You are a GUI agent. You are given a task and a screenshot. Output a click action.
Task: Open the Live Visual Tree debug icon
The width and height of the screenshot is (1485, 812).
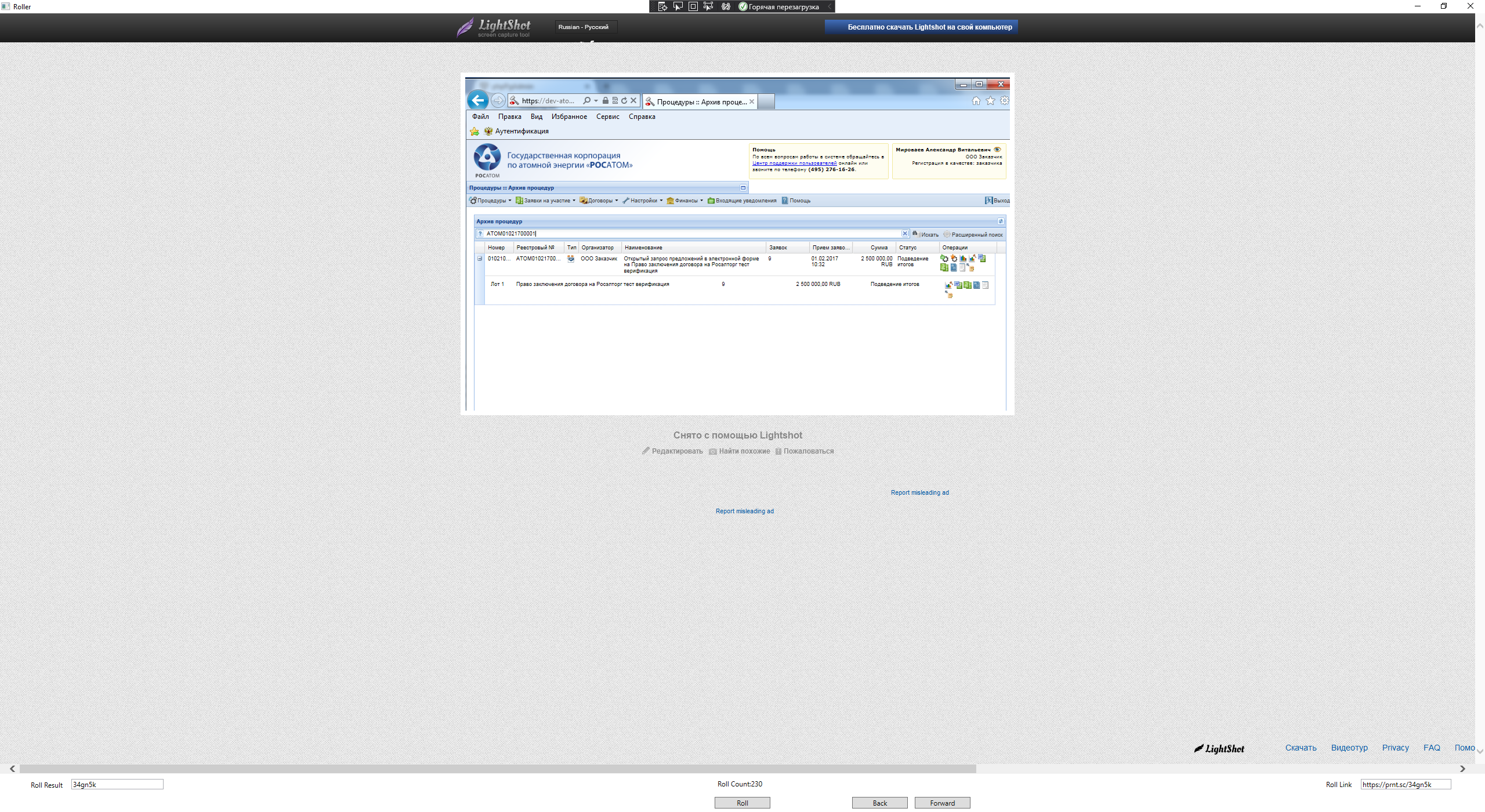pyautogui.click(x=662, y=6)
